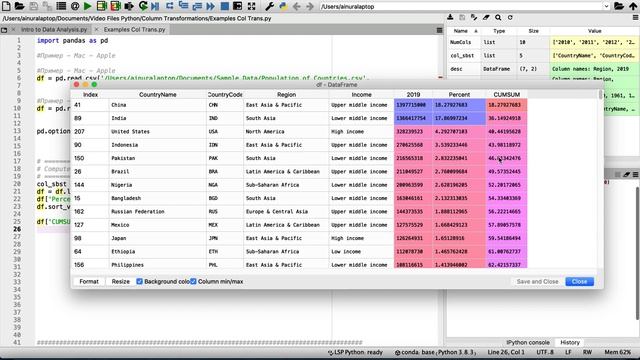The height and width of the screenshot is (360, 640).
Task: Open Preferences wrench icon
Action: click(269, 6)
